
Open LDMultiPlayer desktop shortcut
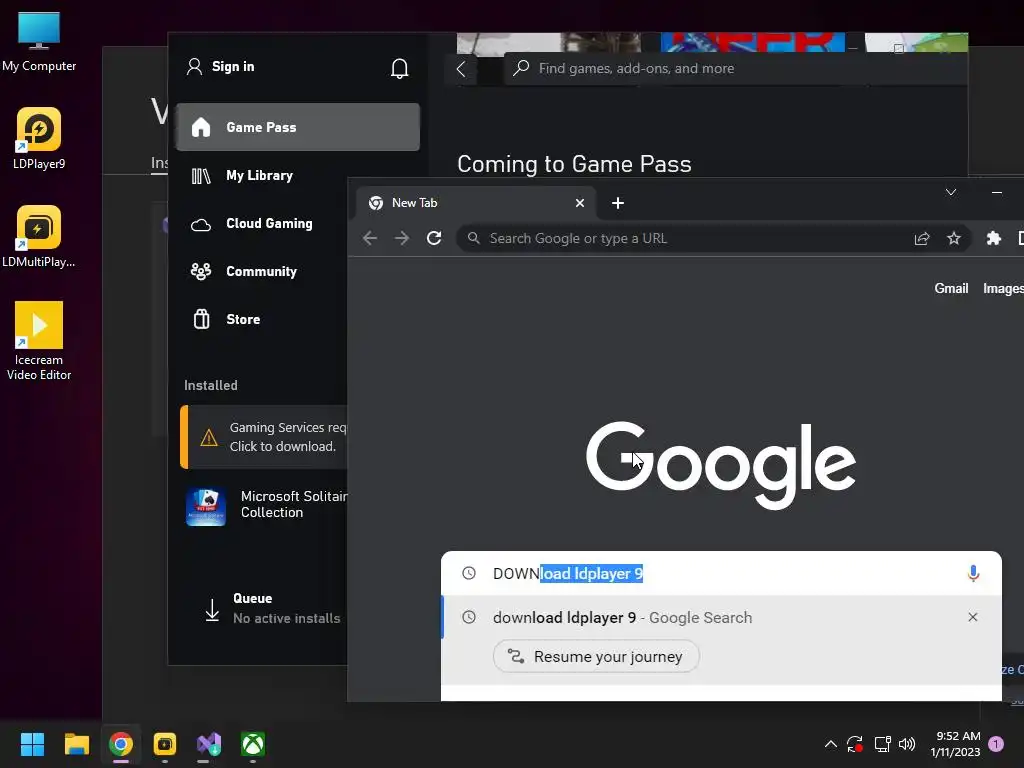39,236
